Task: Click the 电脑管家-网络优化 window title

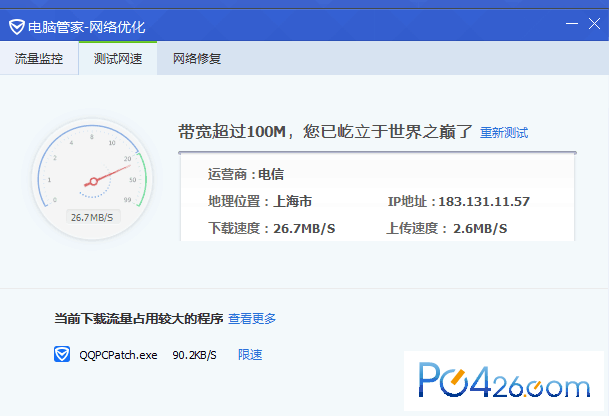Action: click(86, 27)
